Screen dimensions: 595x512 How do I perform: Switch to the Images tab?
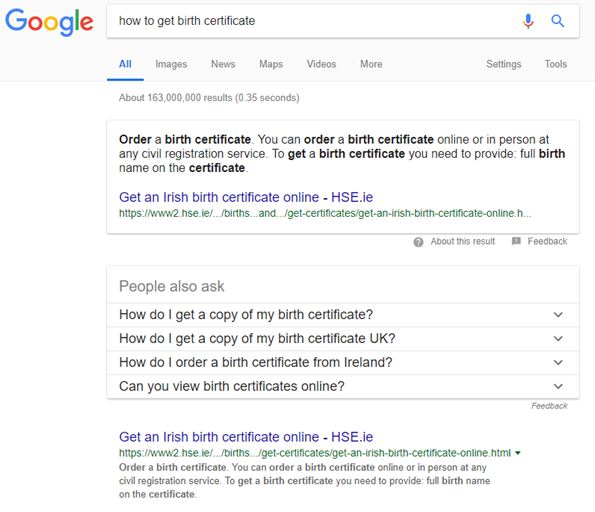171,64
